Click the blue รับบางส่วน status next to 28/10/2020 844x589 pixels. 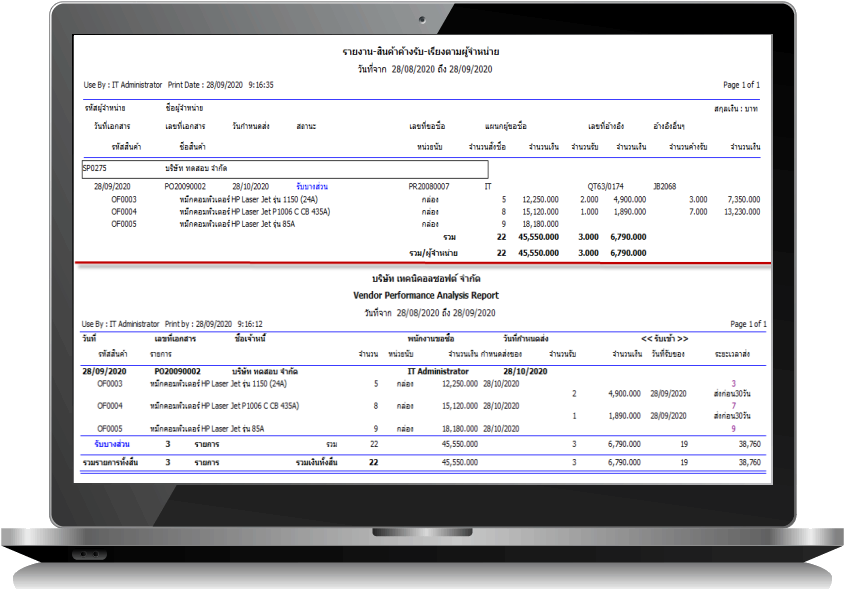312,186
